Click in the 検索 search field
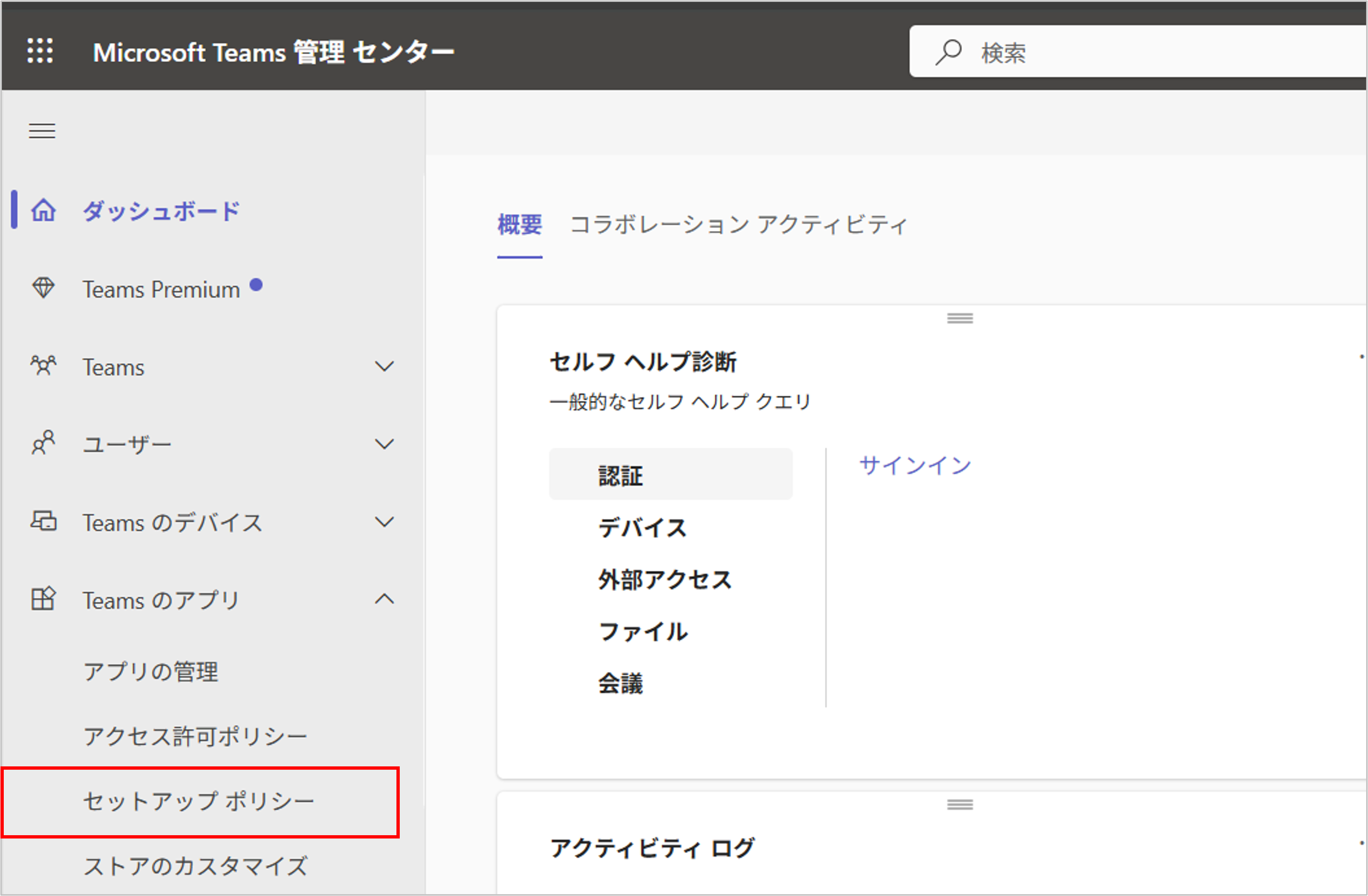 click(x=1150, y=52)
